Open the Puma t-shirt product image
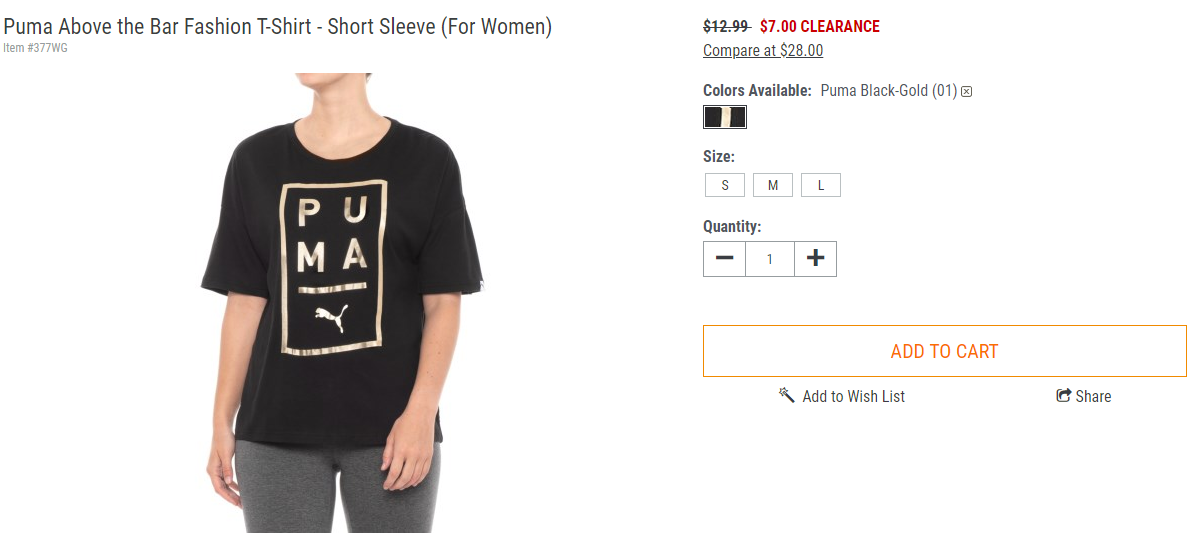Viewport: 1191px width, 535px height. coord(343,302)
